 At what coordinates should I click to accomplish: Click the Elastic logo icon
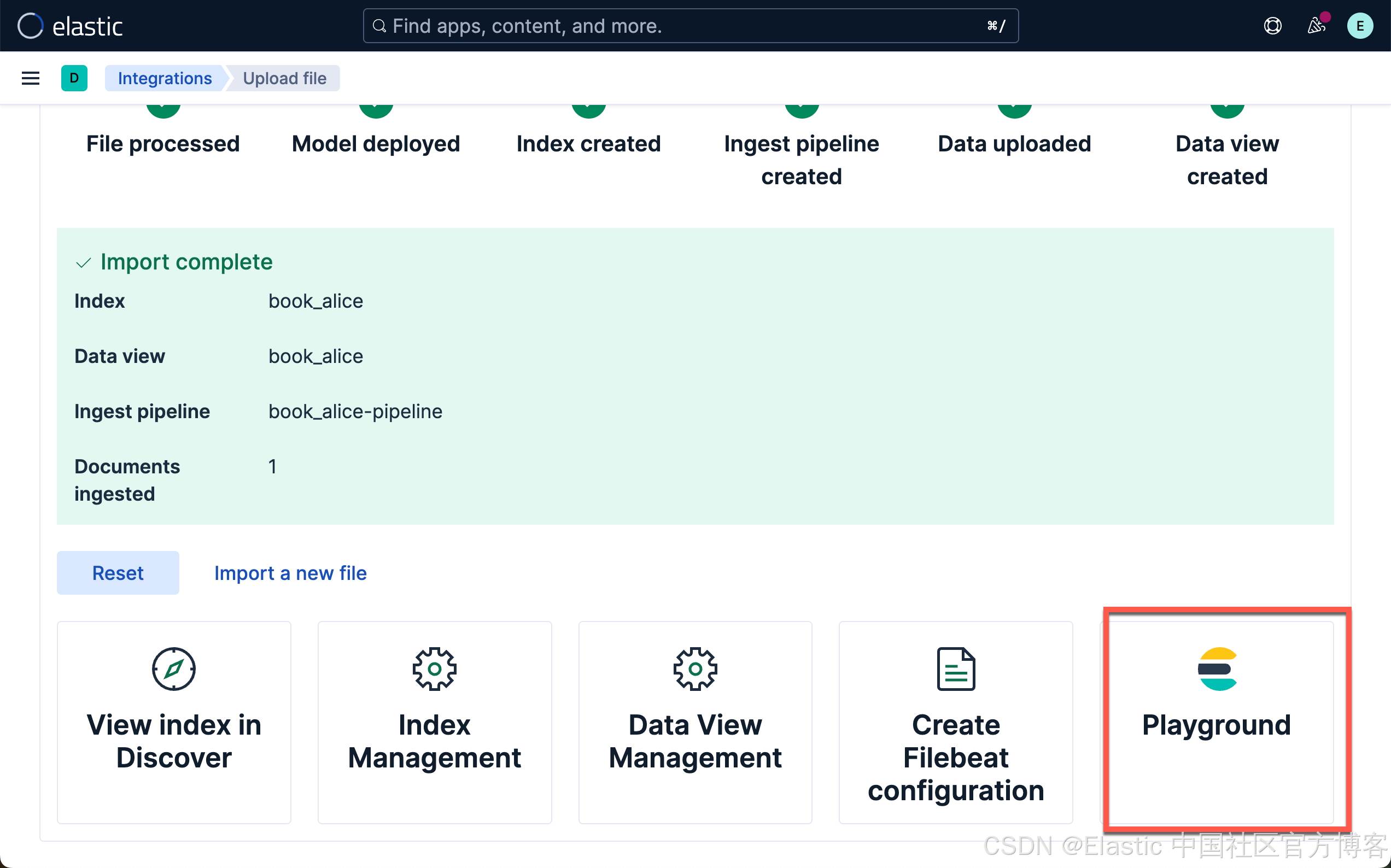pos(30,26)
